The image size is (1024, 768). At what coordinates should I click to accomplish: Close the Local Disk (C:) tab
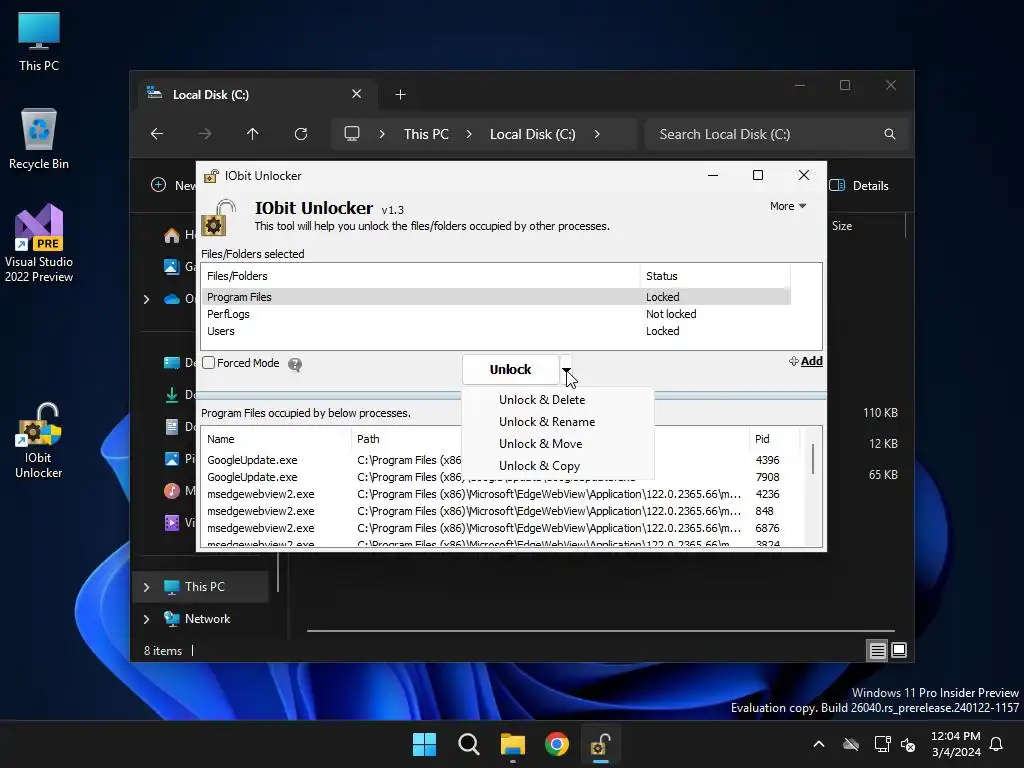[357, 94]
